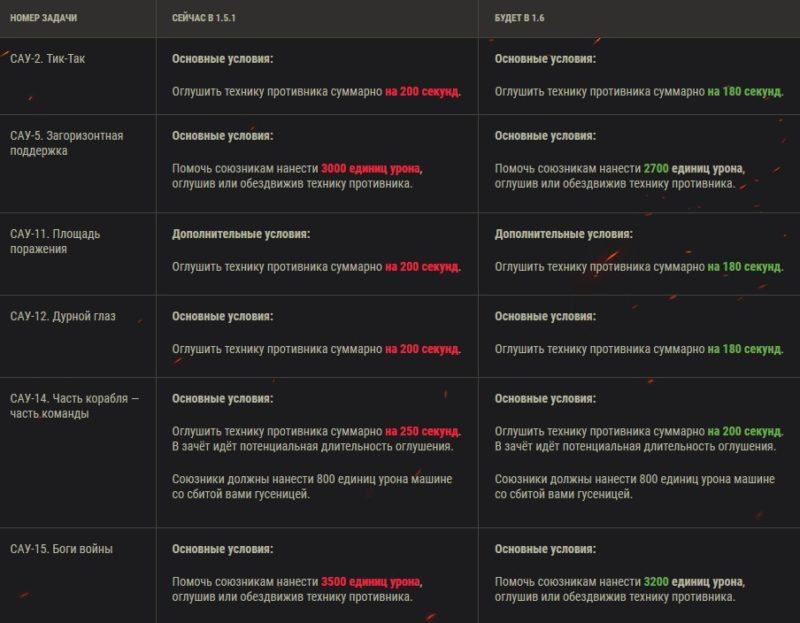The width and height of the screenshot is (800, 623).
Task: Click the САУ-15. Боги войны task title
Action: coord(61,549)
